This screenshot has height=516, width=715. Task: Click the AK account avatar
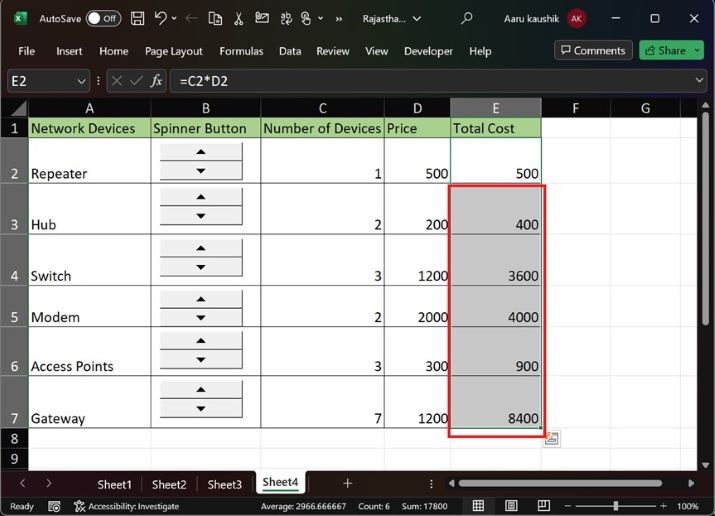pos(576,19)
